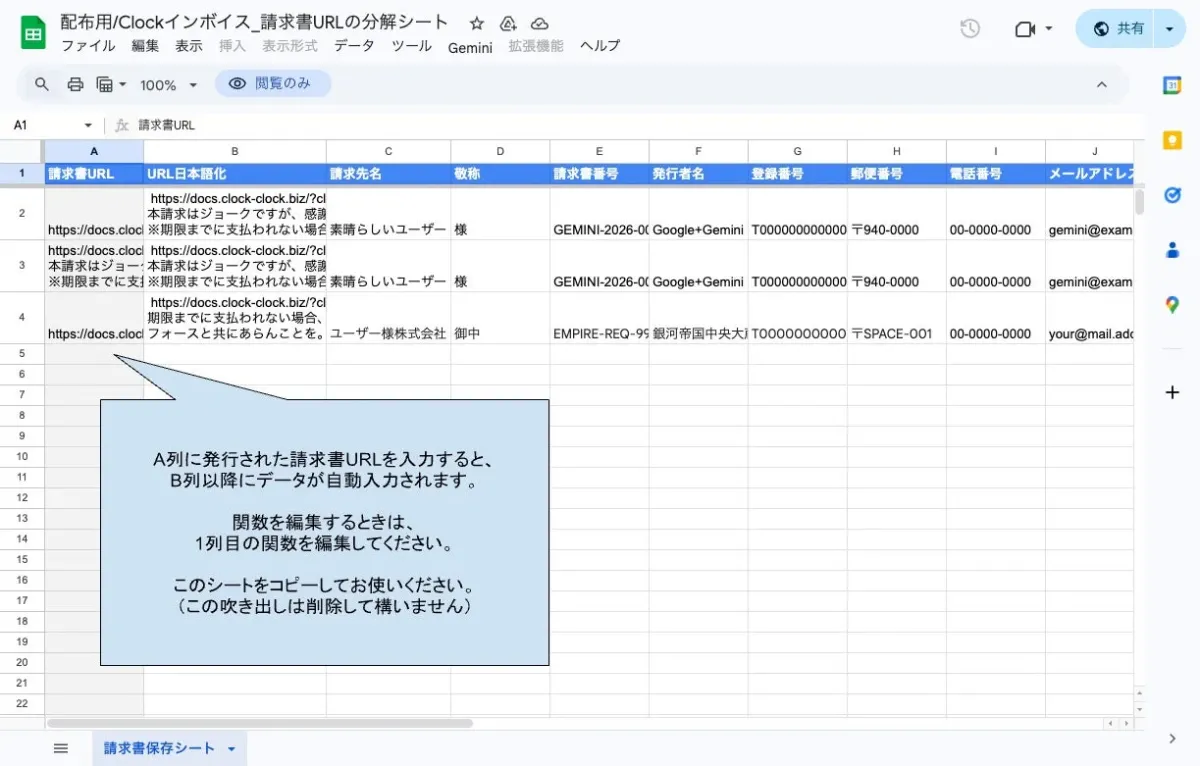Star the spreadsheet next to its title
Viewport: 1200px width, 766px height.
coord(476,22)
